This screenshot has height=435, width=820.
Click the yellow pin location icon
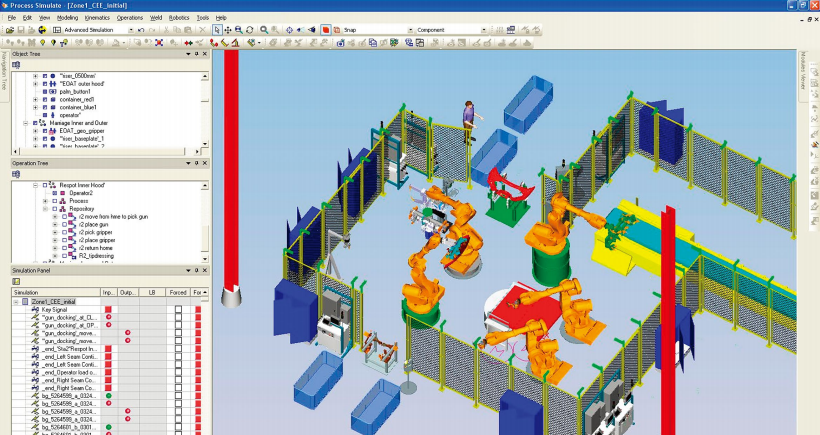[42, 43]
